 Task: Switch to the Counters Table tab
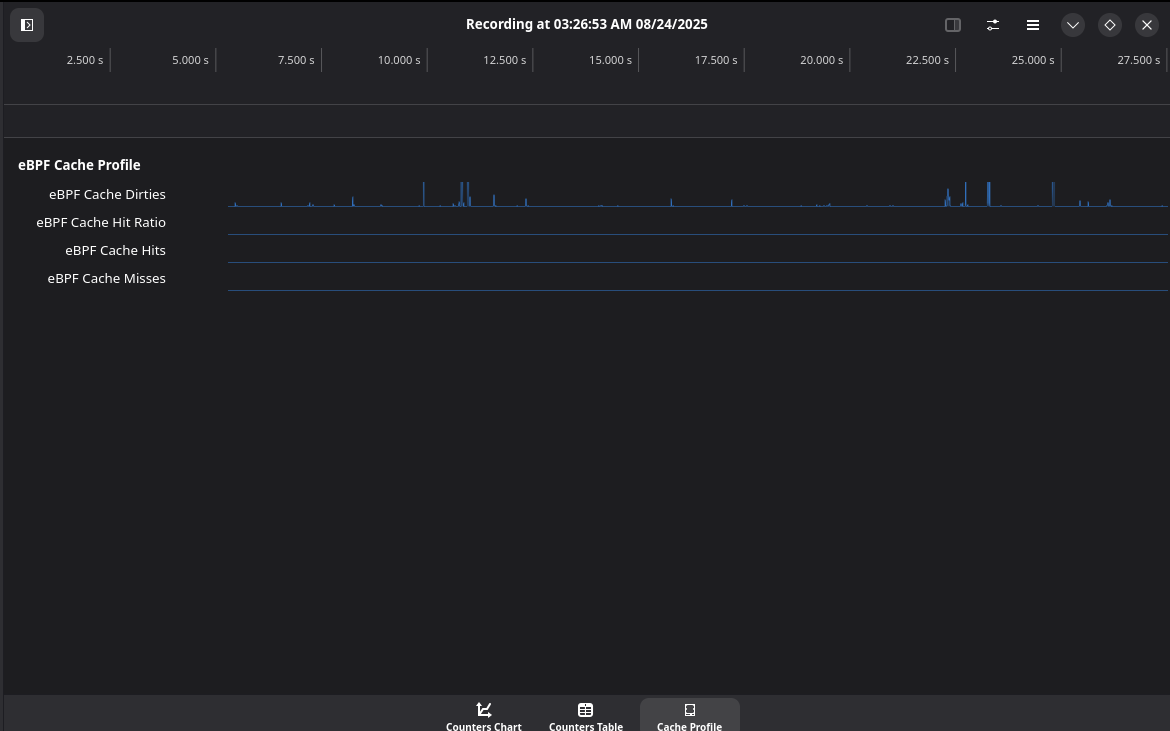[x=586, y=715]
